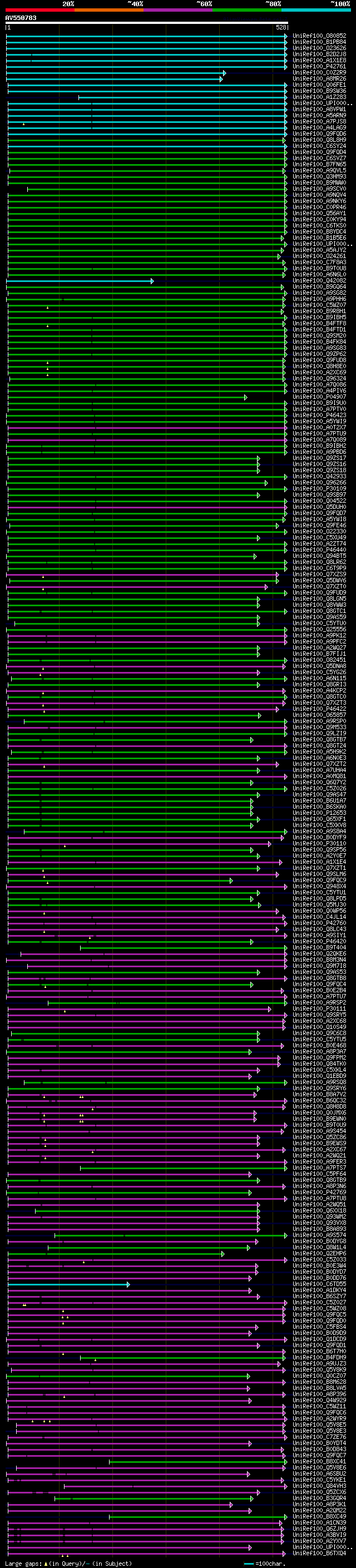Select hit name UniRef100_B8M628
Screen dimensions: 356x1568
point(319,1382)
